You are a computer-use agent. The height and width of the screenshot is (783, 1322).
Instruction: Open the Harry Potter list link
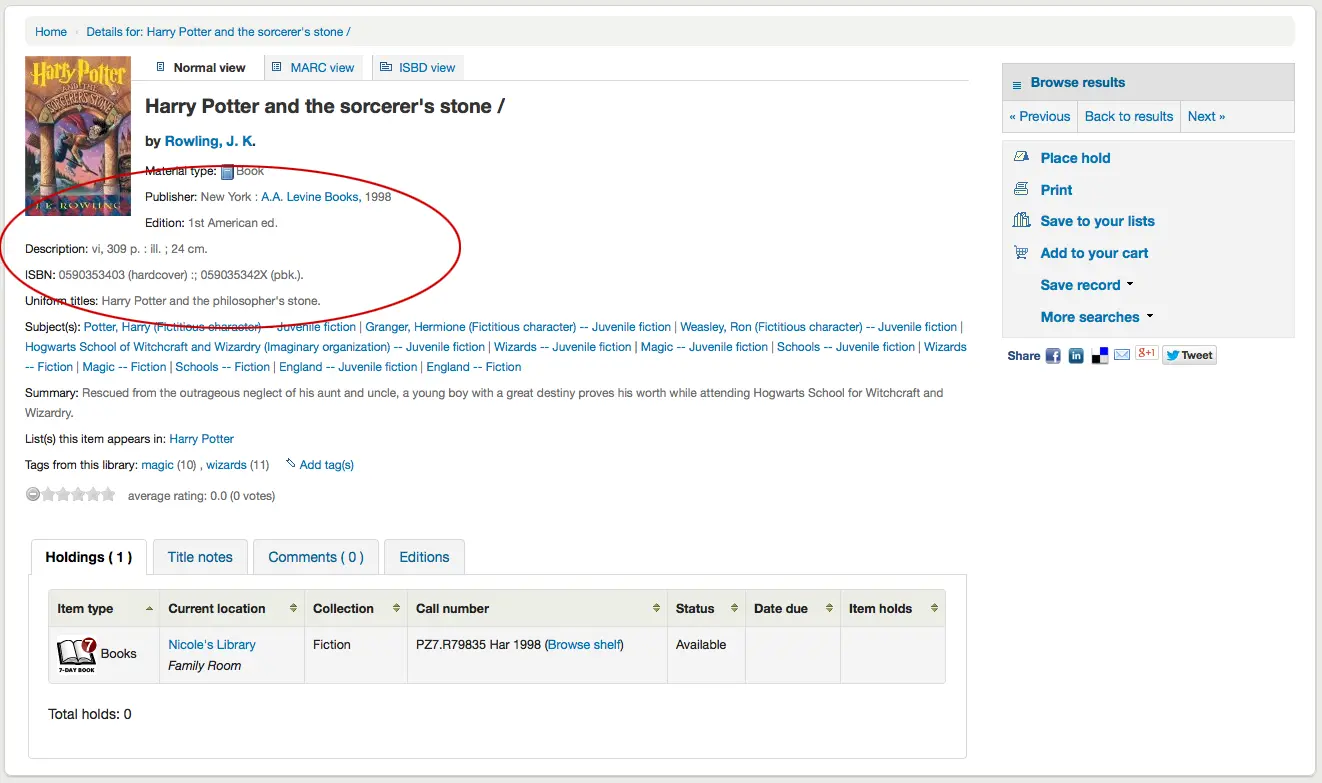point(202,439)
